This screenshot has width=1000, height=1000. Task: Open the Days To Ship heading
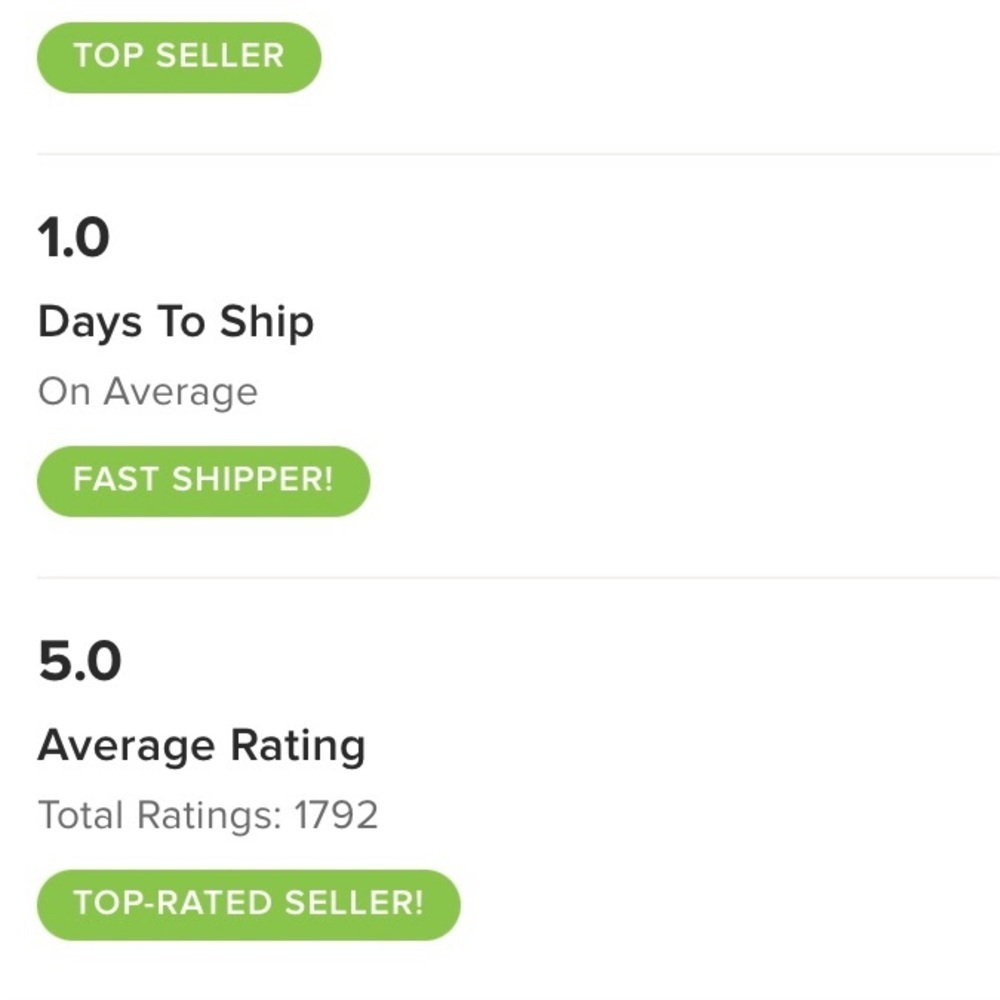coord(175,322)
